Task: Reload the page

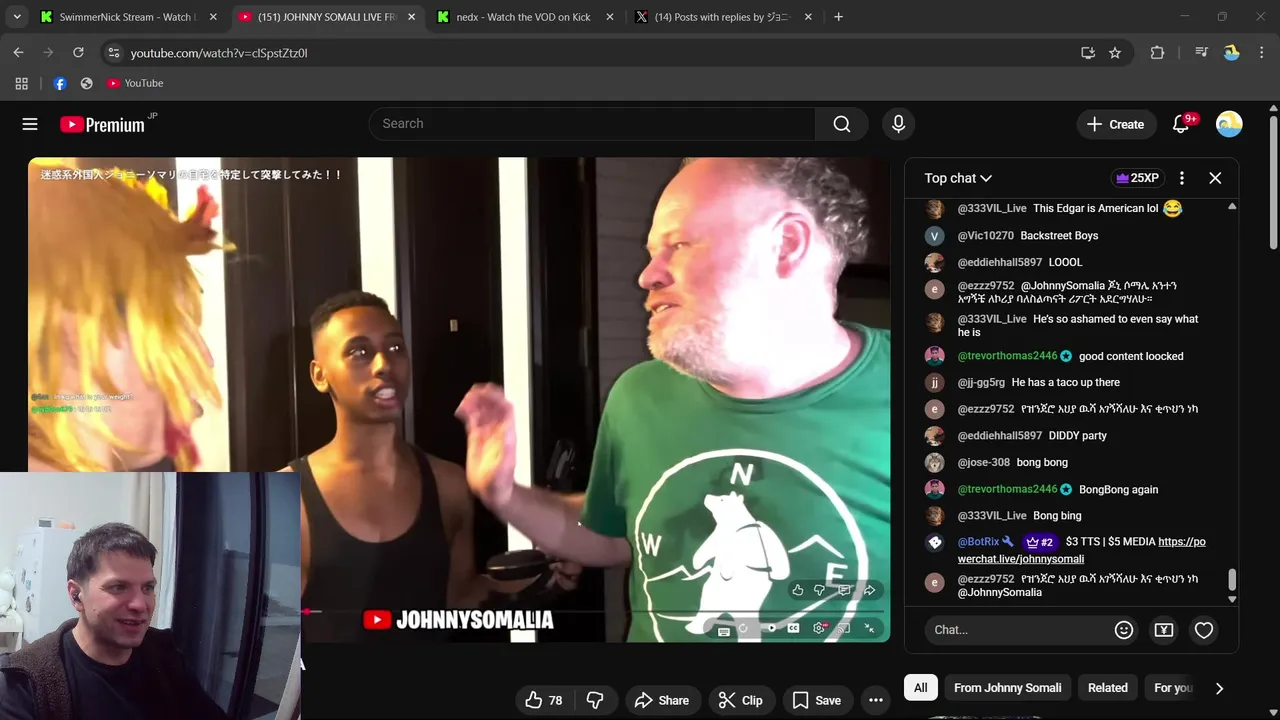Action: click(78, 53)
